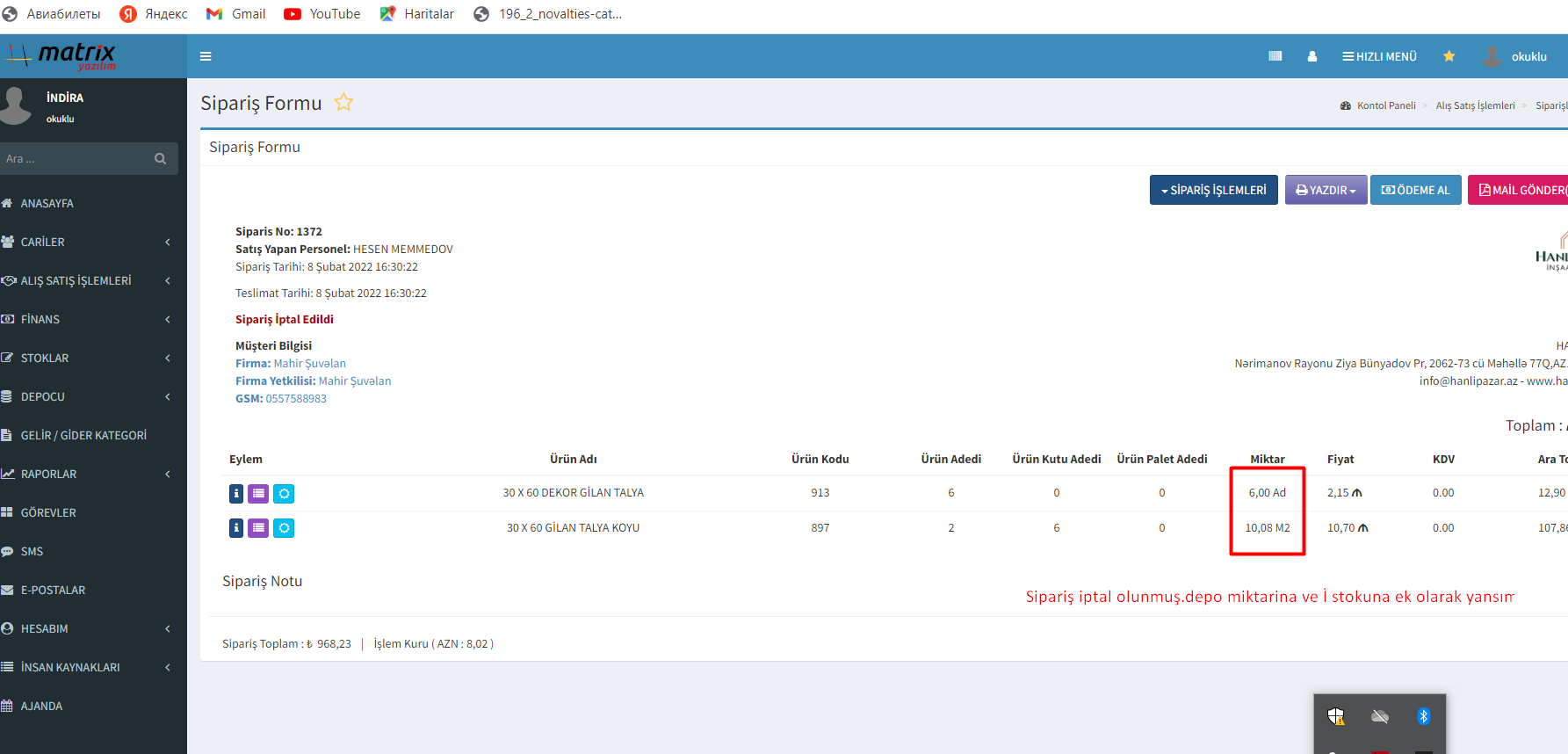Screen dimensions: 1568x754
Task: Click the user icon in top bar
Action: 1312,56
